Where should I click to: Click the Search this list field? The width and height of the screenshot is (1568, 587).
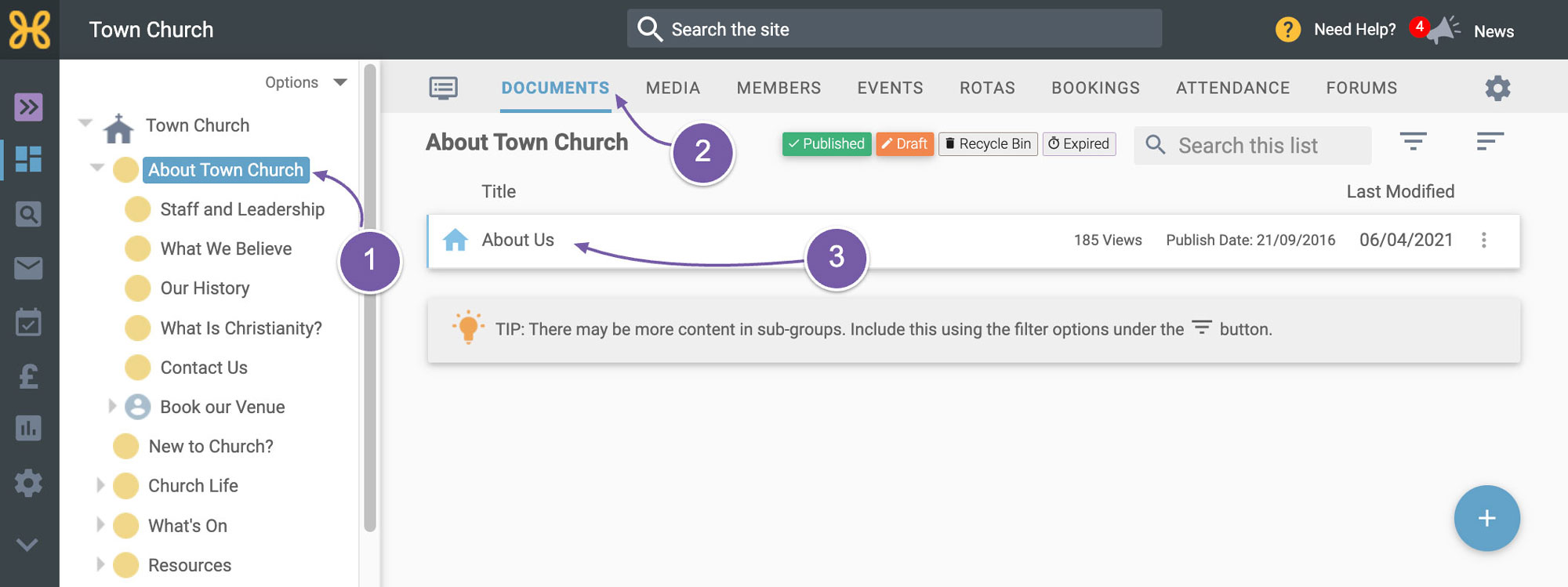(1252, 145)
